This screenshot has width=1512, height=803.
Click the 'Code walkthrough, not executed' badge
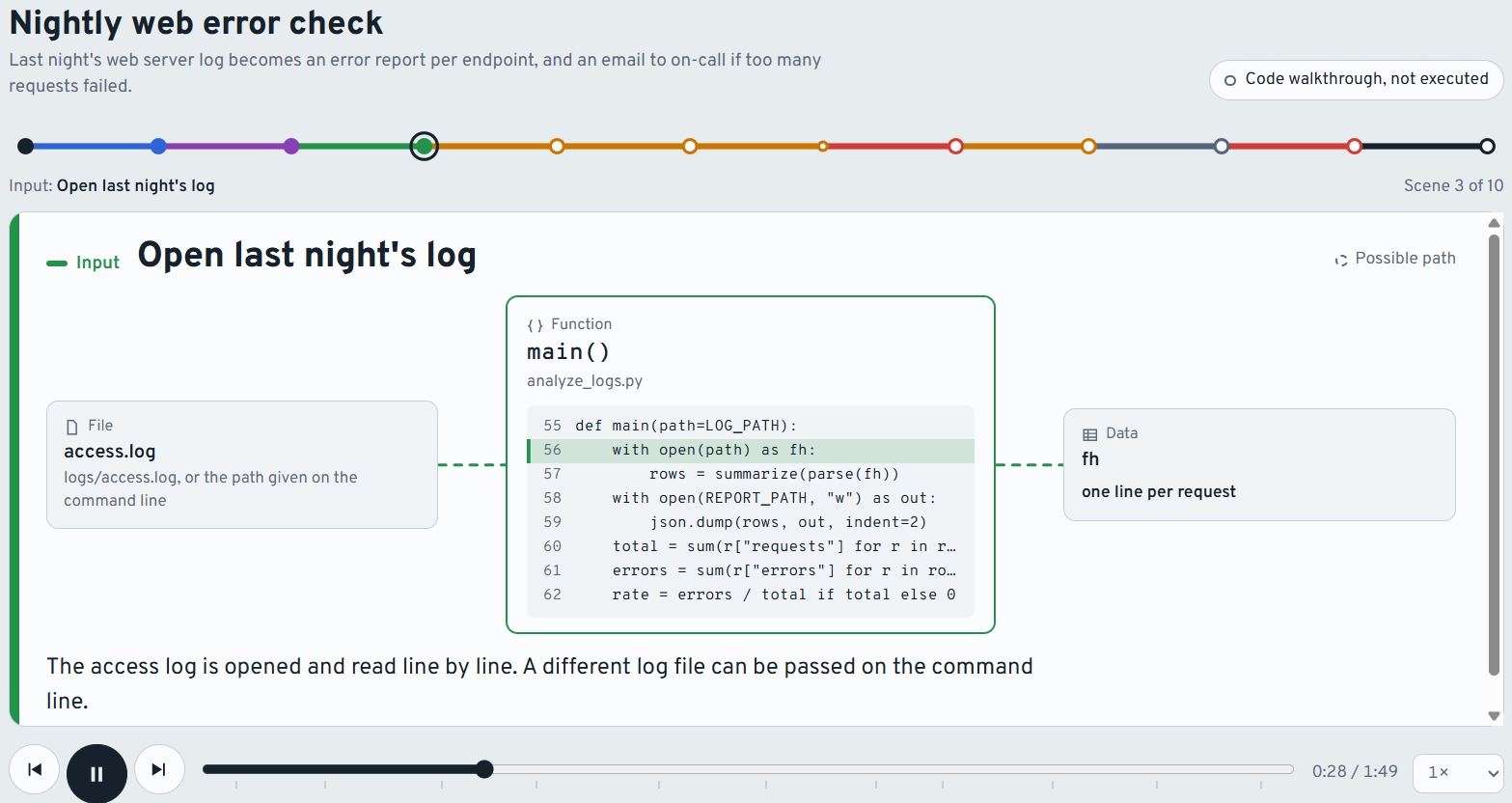[1356, 79]
